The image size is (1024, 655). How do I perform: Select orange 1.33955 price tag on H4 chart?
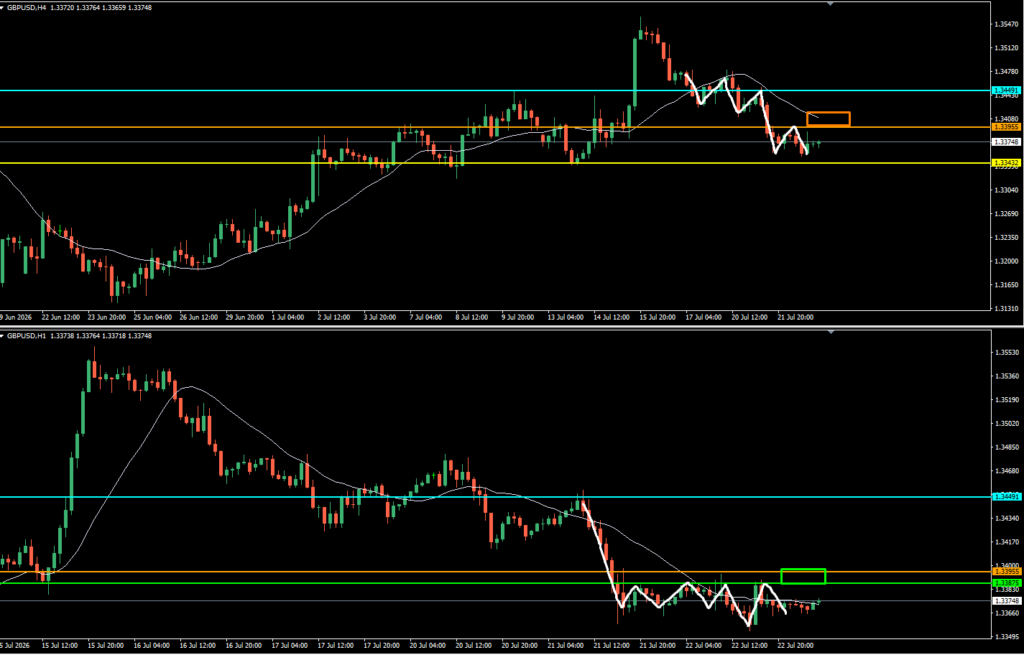[1006, 127]
